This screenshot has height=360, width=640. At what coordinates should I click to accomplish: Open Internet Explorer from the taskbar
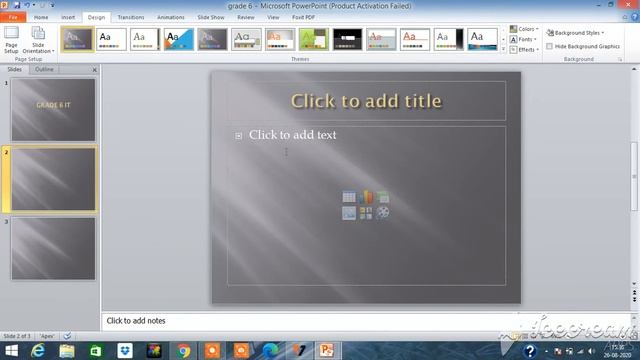(x=38, y=351)
